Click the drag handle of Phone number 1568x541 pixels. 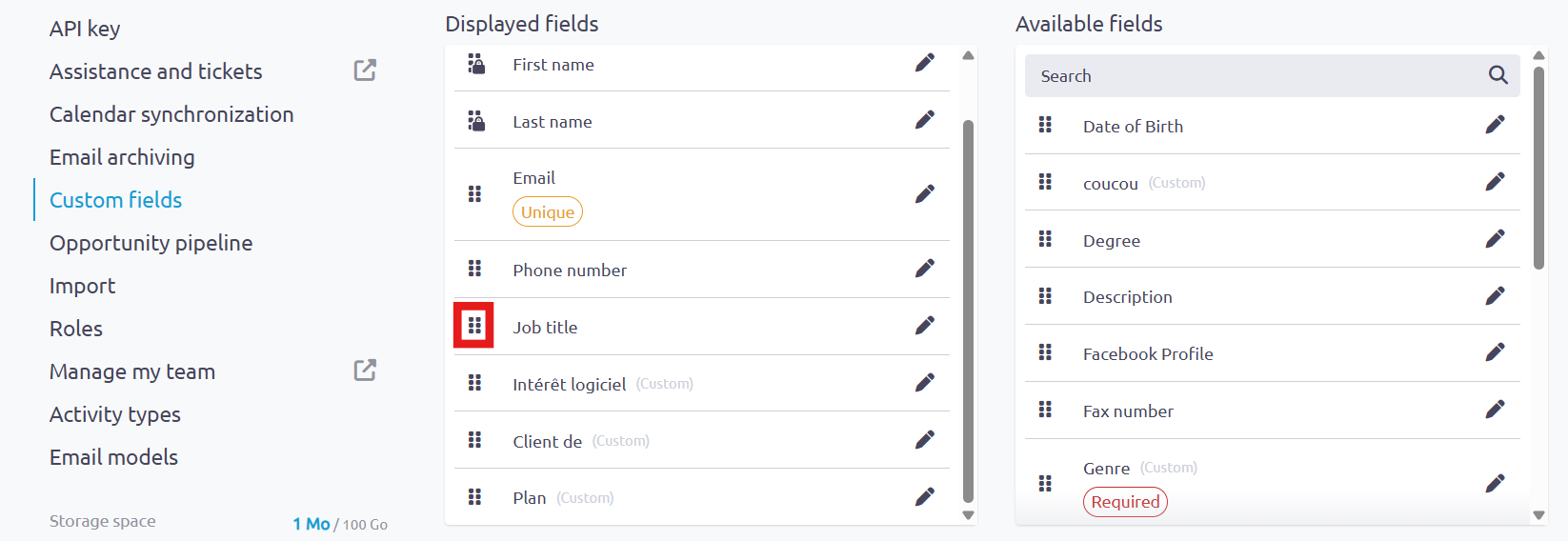pyautogui.click(x=474, y=269)
